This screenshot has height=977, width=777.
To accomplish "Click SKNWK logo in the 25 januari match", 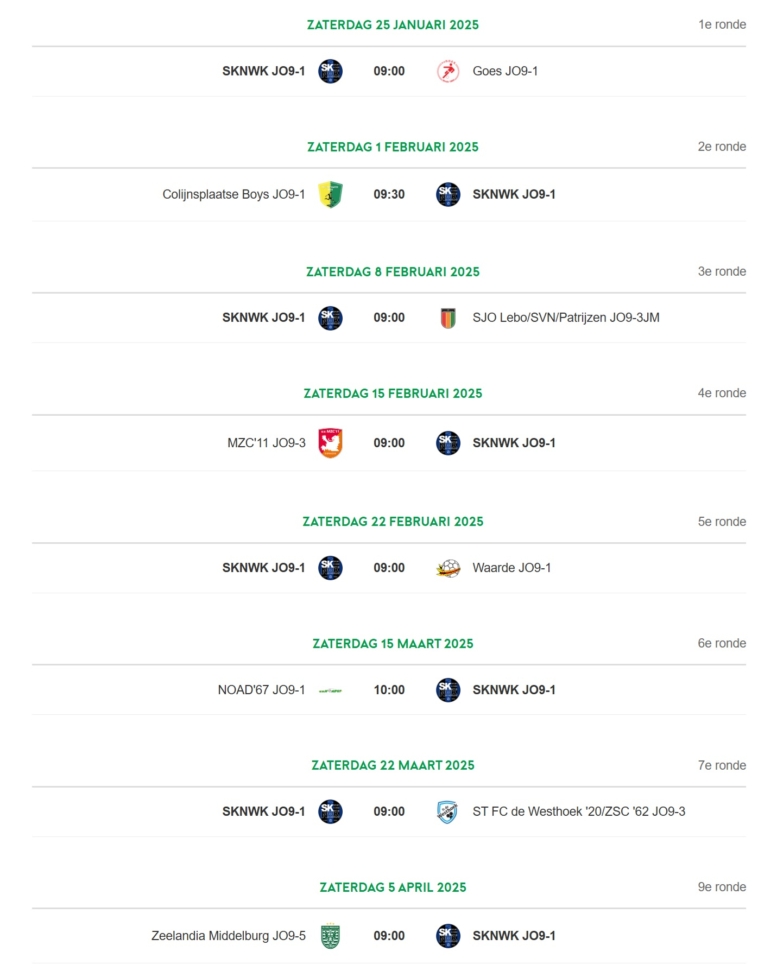I will tap(330, 71).
